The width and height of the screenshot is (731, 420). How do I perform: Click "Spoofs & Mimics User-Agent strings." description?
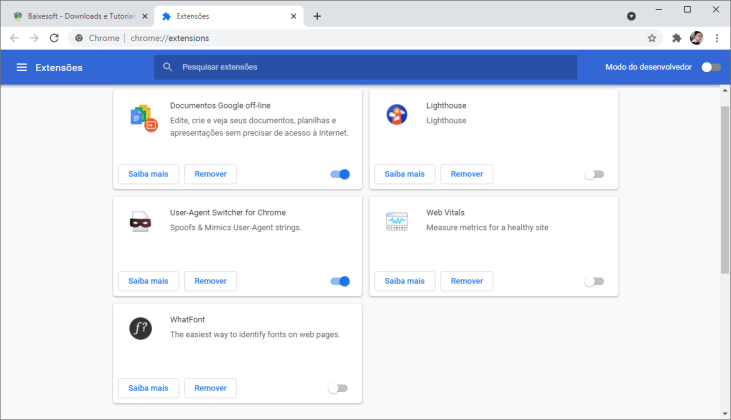235,227
